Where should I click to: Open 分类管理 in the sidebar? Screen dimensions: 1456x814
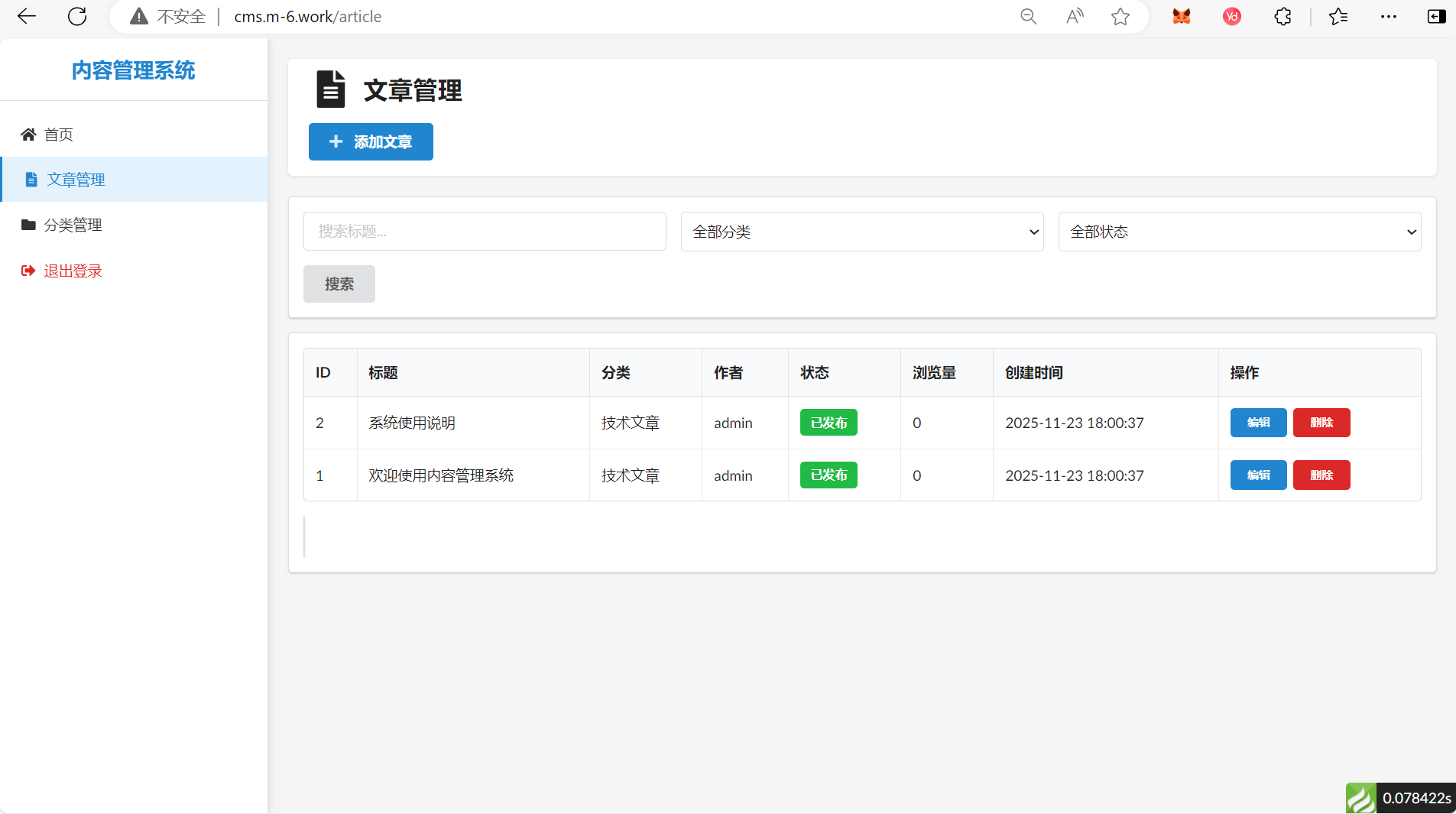coord(73,225)
